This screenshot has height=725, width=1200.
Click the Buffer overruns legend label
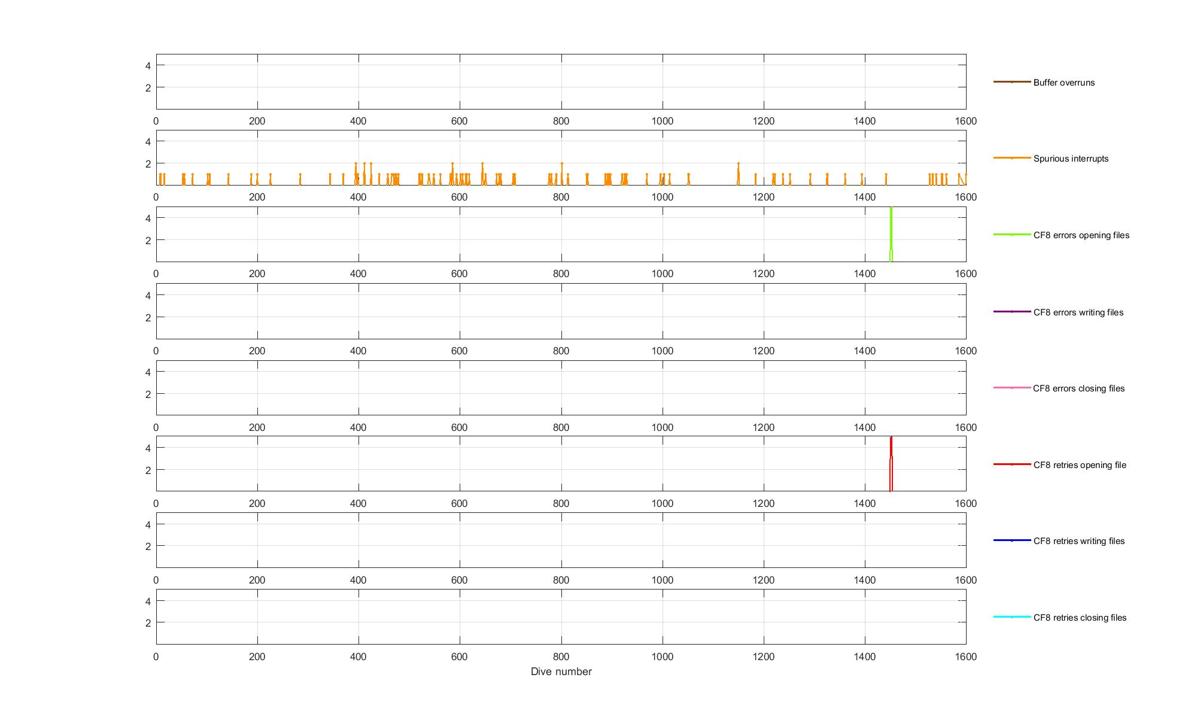1064,82
